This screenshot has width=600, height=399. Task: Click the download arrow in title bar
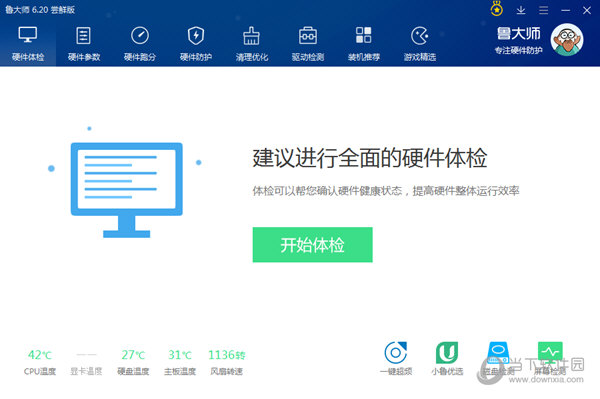point(520,10)
